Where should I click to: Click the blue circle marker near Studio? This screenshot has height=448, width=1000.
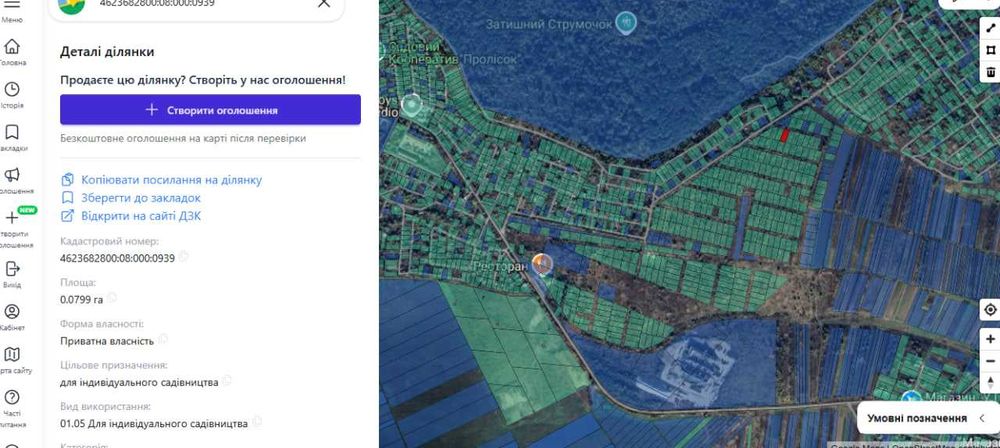point(412,105)
